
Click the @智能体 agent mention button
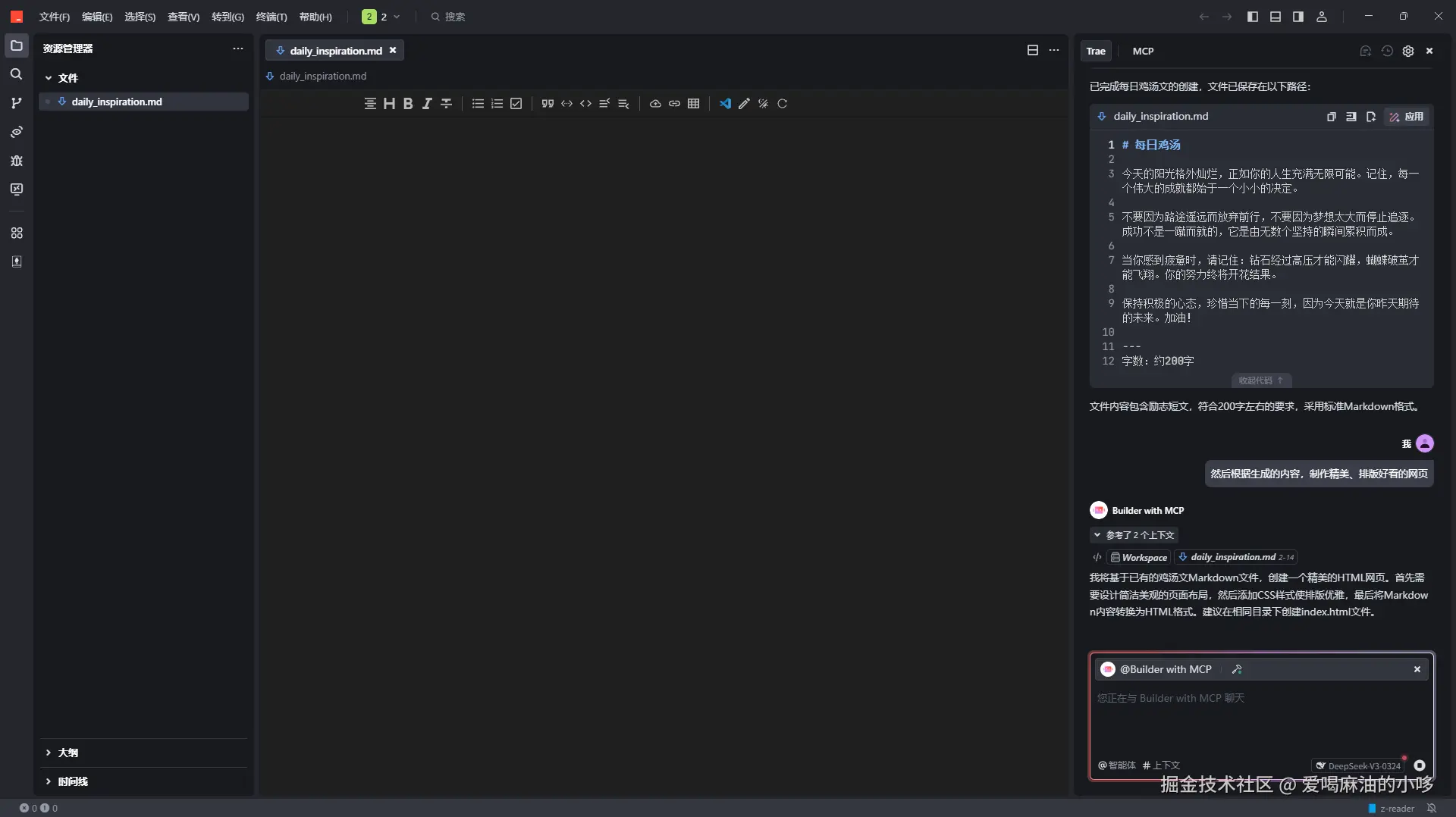1116,765
